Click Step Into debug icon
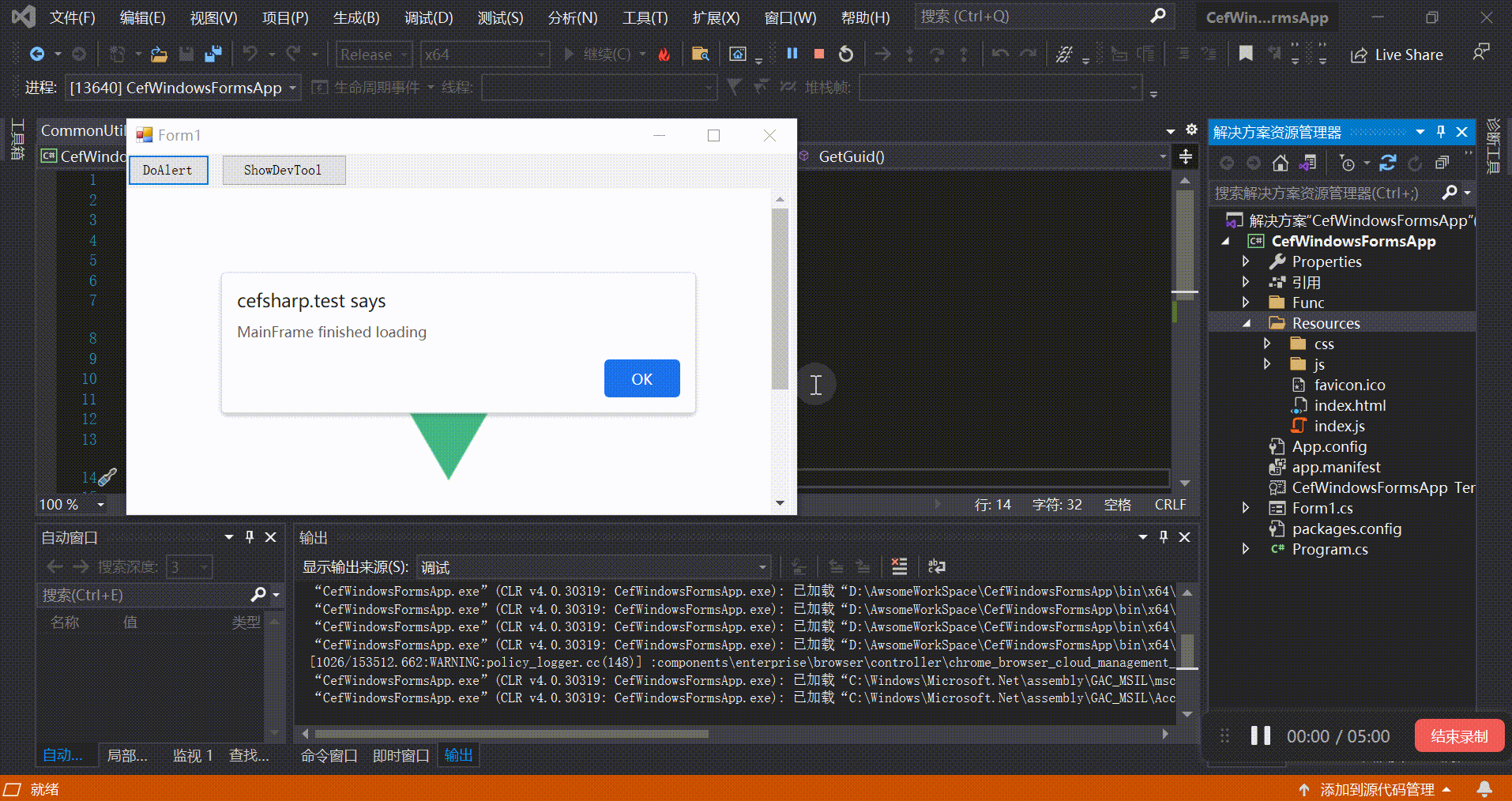Image resolution: width=1512 pixels, height=801 pixels. pos(910,54)
